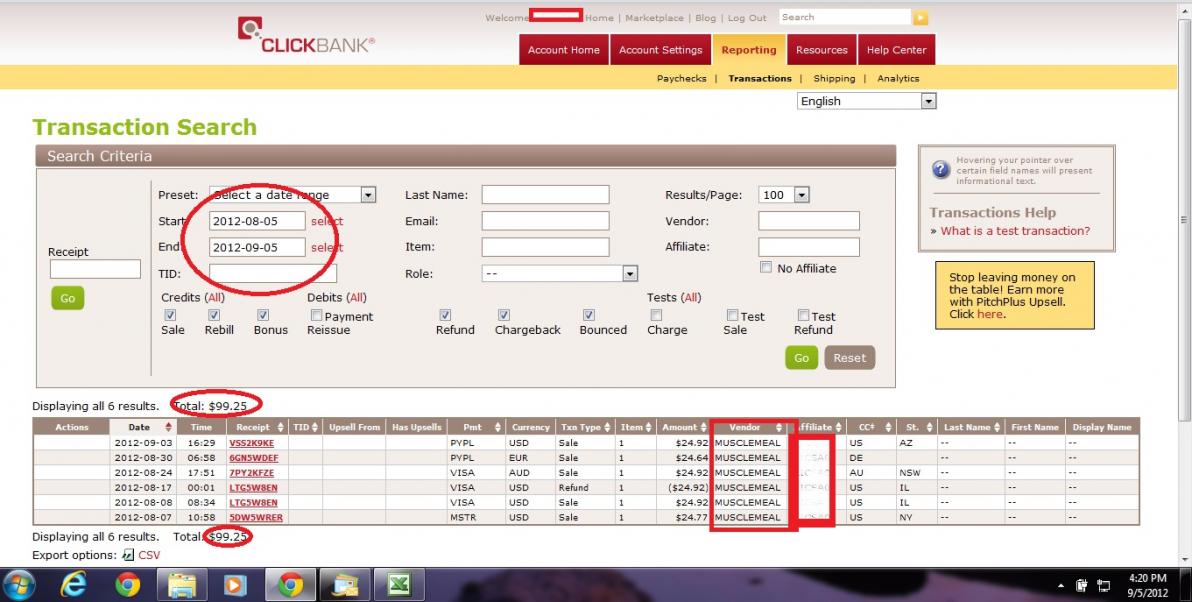
Task: Click the End date field
Action: pos(257,247)
